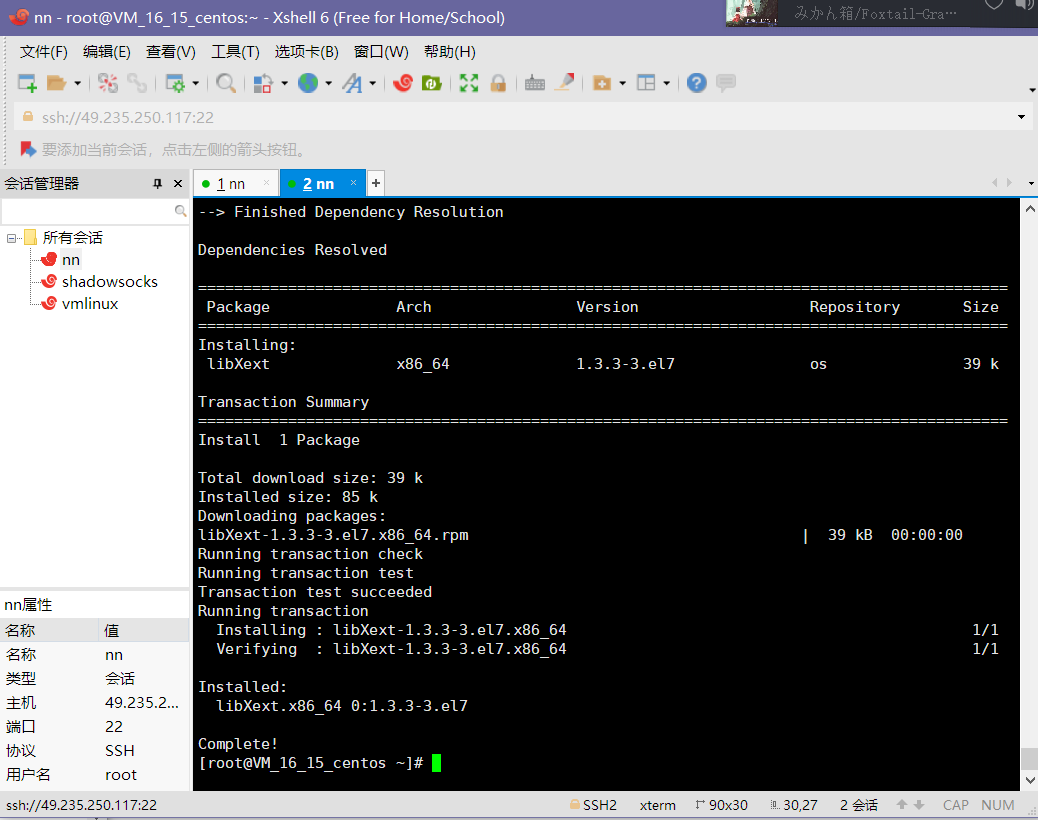Click the 值 column header
The width and height of the screenshot is (1038, 820).
tap(144, 630)
